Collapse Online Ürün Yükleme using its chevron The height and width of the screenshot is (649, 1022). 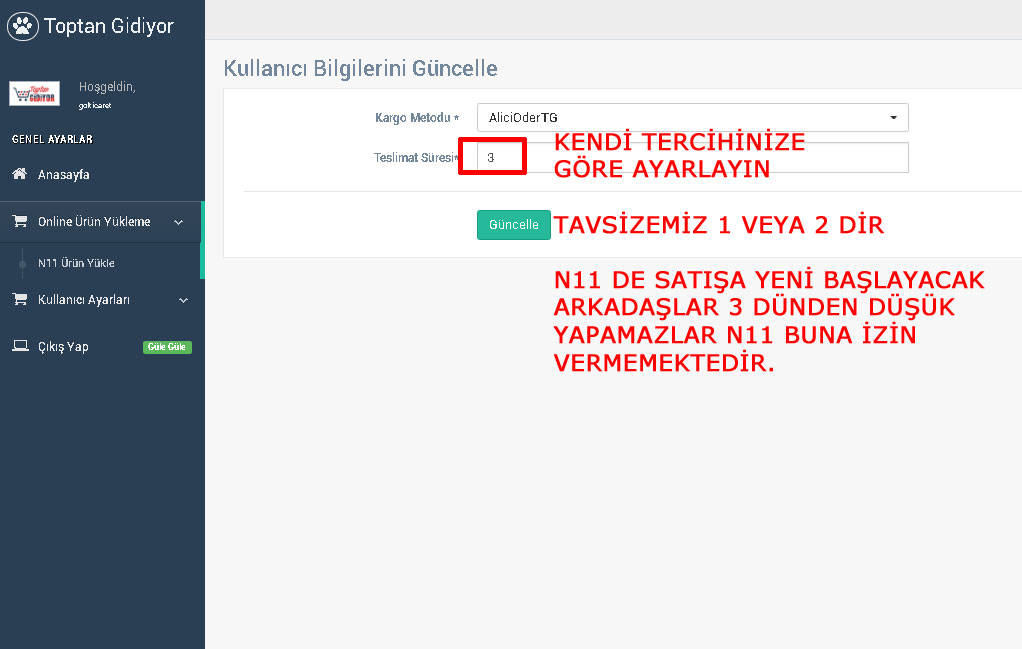[x=178, y=222]
